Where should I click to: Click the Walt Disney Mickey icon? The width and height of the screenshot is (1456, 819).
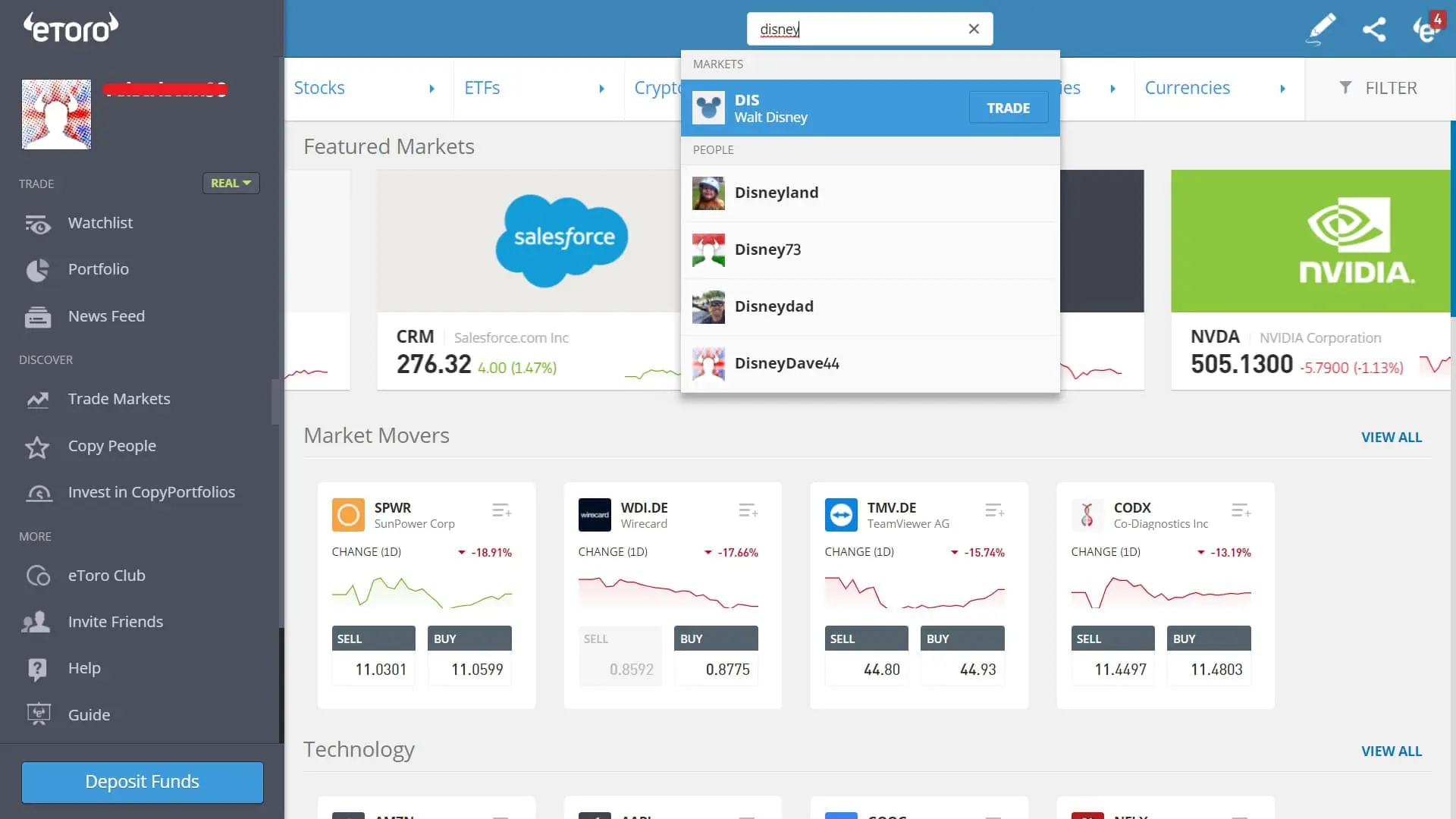[708, 108]
